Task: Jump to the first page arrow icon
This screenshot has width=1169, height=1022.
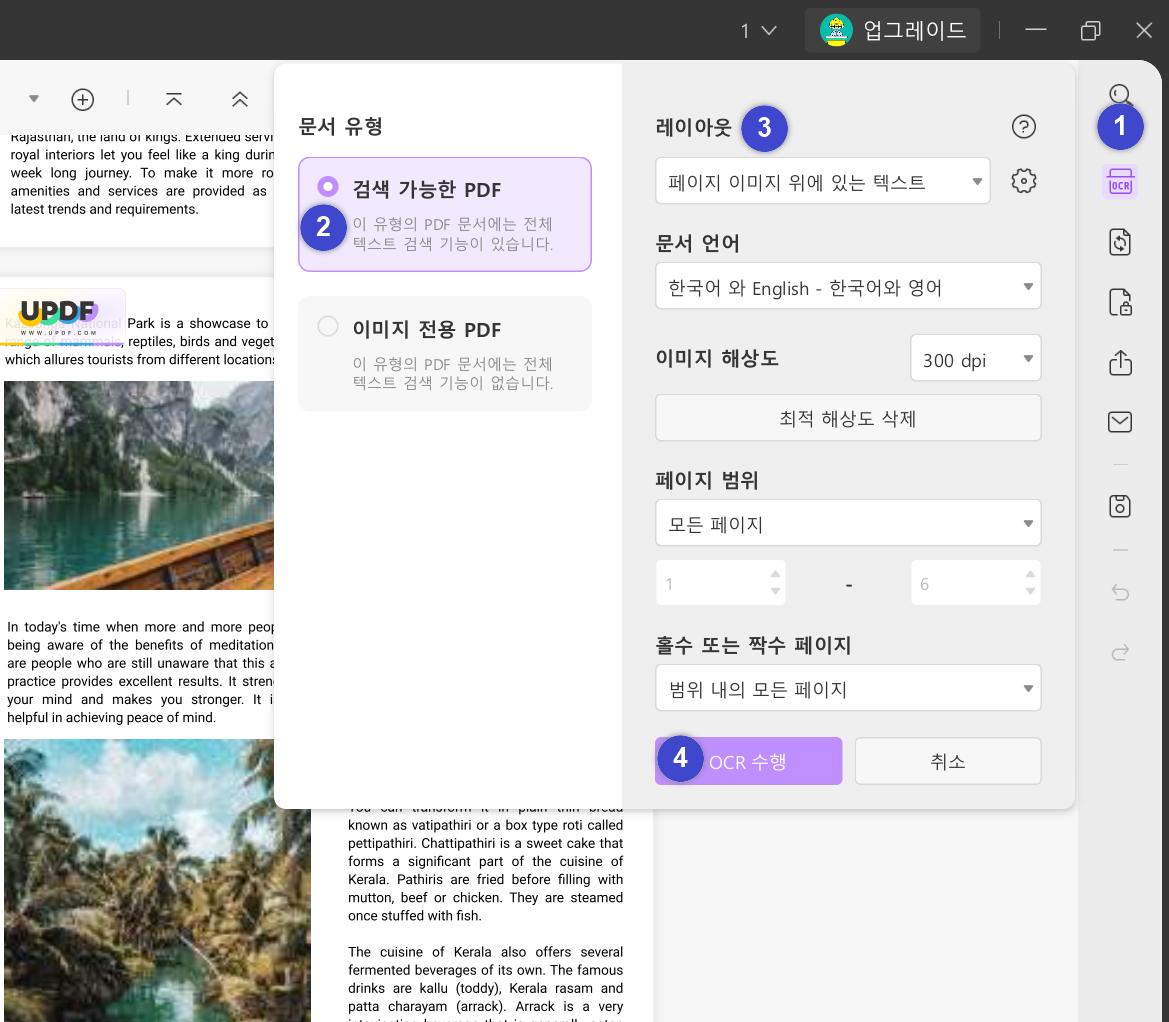Action: click(174, 99)
